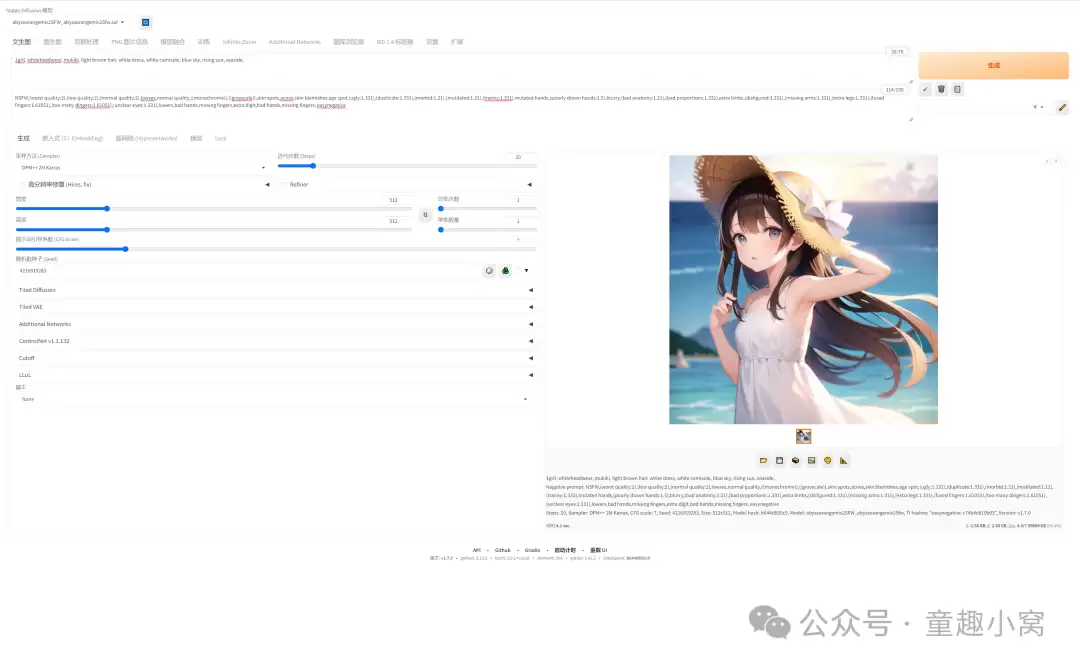Open the Sampler dropdown showing DPM++ 2M Karras

coord(141,167)
